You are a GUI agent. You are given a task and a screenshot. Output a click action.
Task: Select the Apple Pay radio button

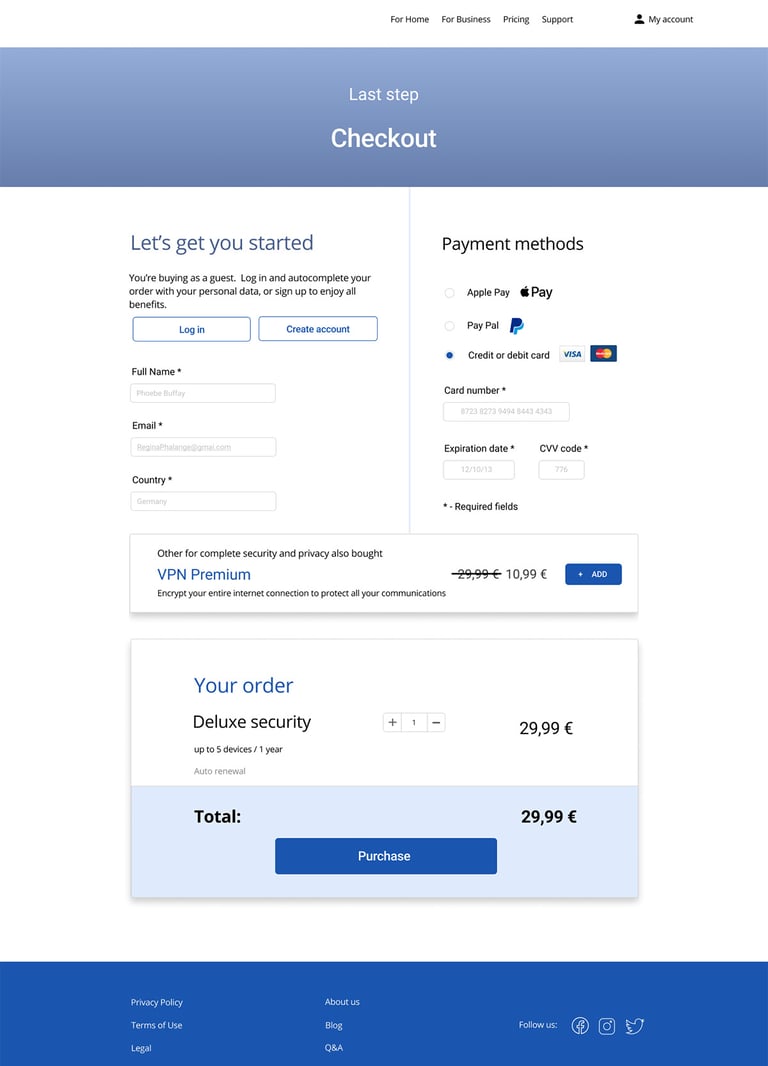(449, 292)
